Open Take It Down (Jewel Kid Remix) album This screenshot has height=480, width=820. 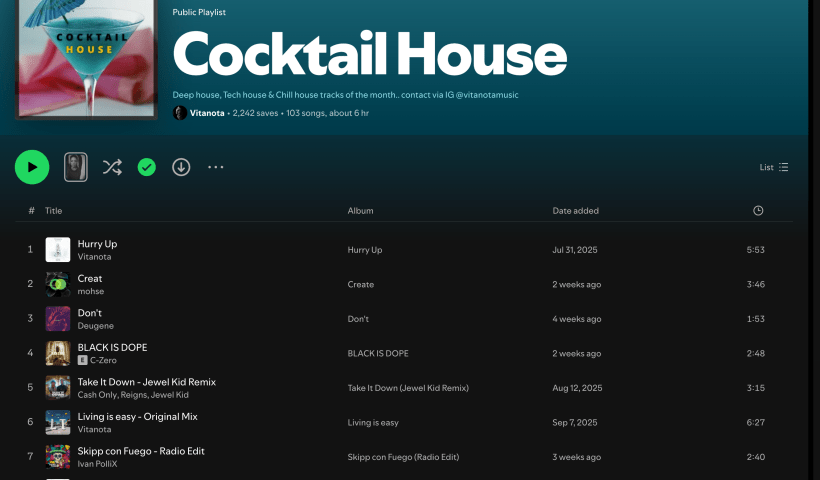(x=408, y=388)
